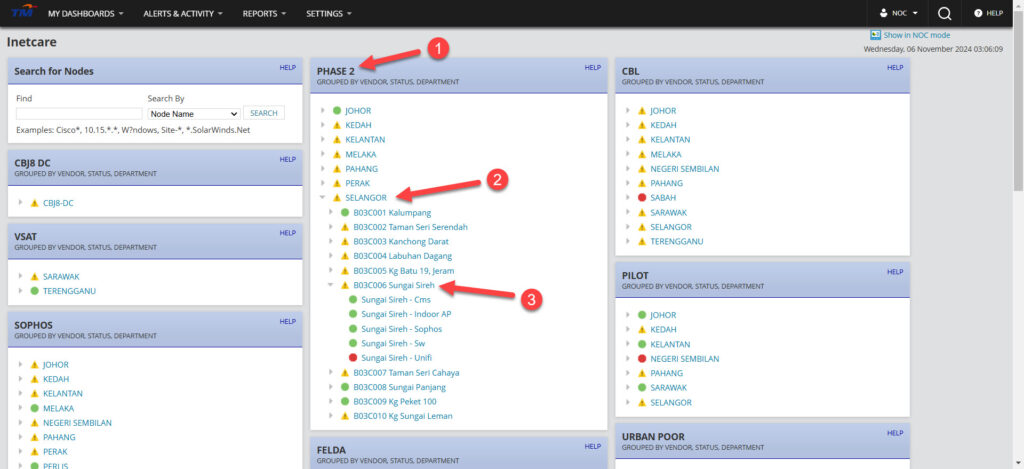This screenshot has height=469, width=1024.
Task: Open the Alerts & Activity menu
Action: 182,14
